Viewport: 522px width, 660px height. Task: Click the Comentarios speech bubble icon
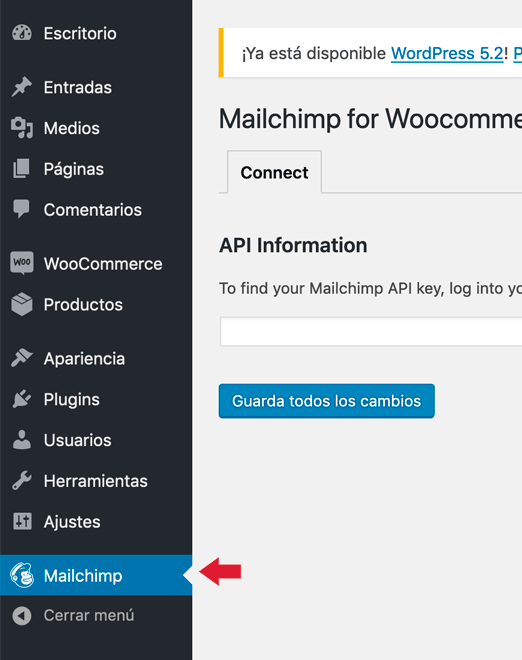pos(21,209)
